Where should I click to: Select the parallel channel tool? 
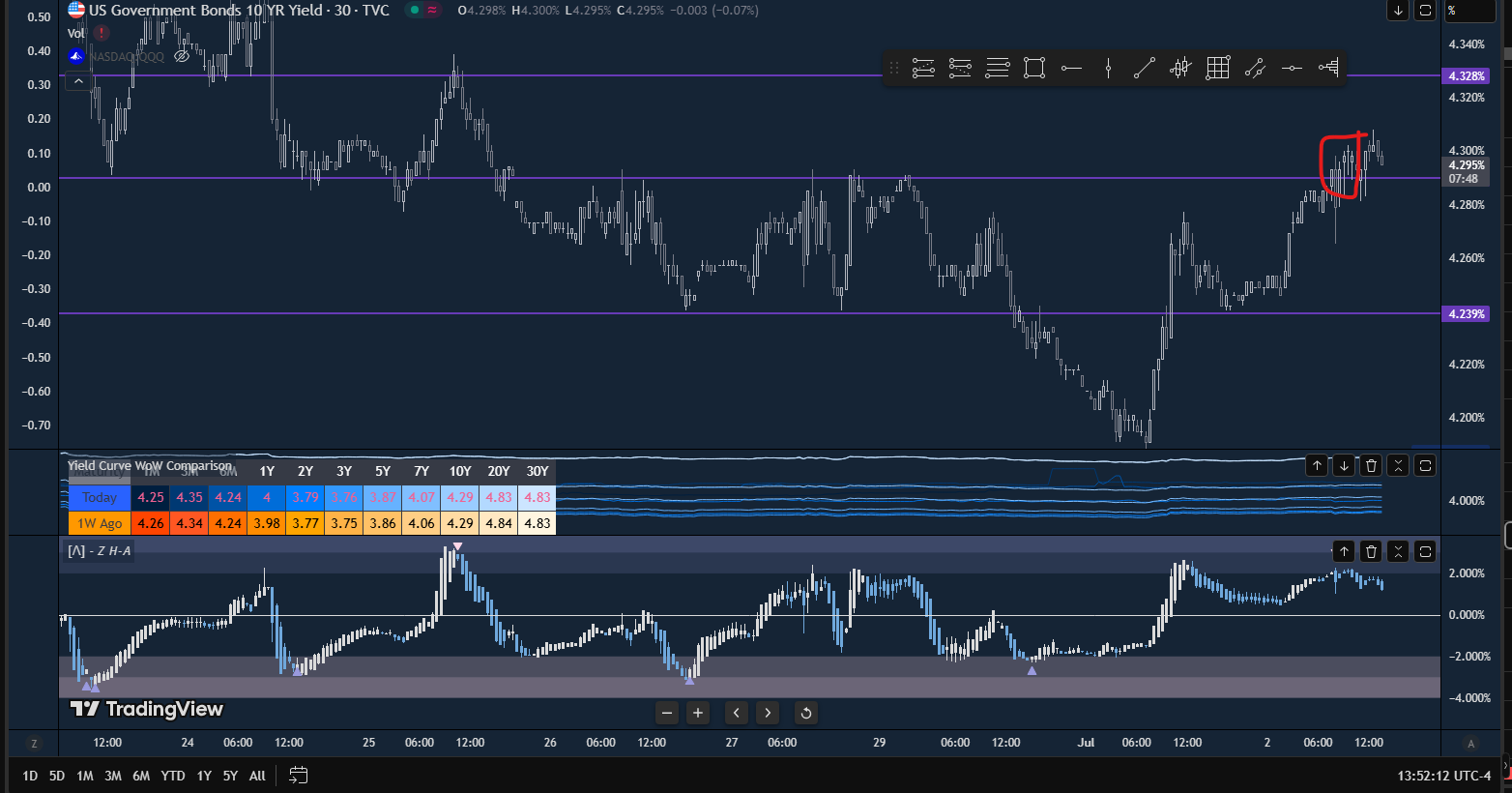tap(1255, 68)
